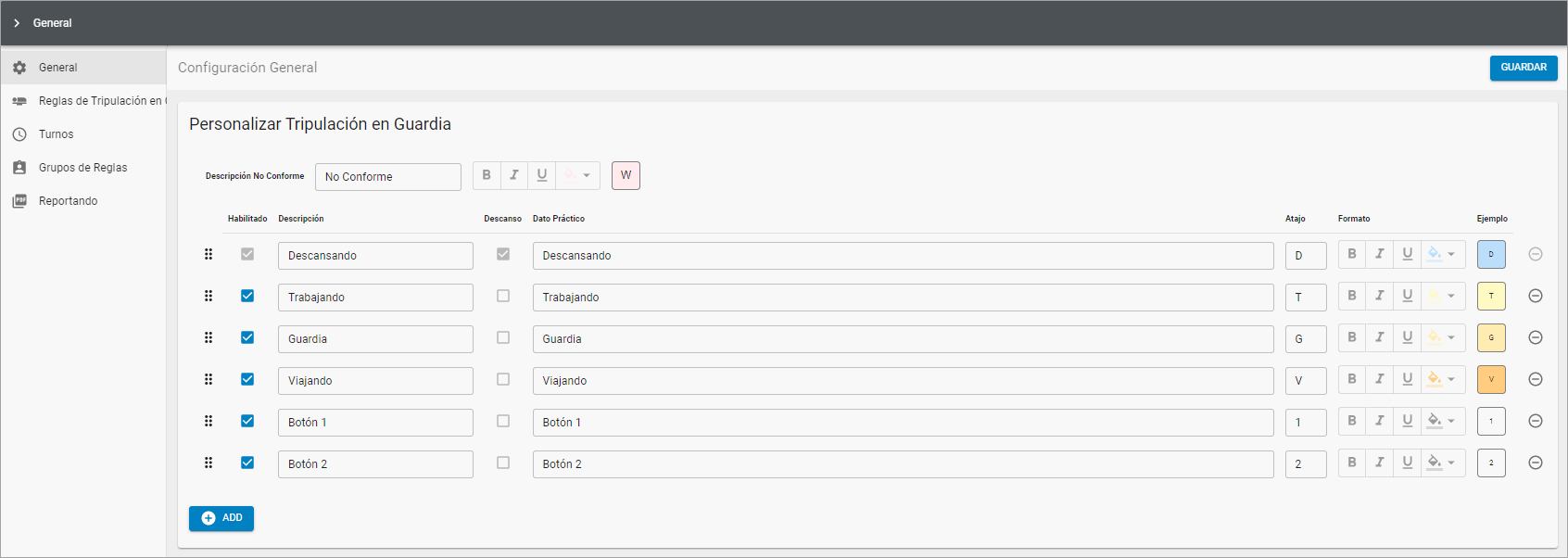
Task: Toggle bold for No Conforme description
Action: (x=487, y=175)
